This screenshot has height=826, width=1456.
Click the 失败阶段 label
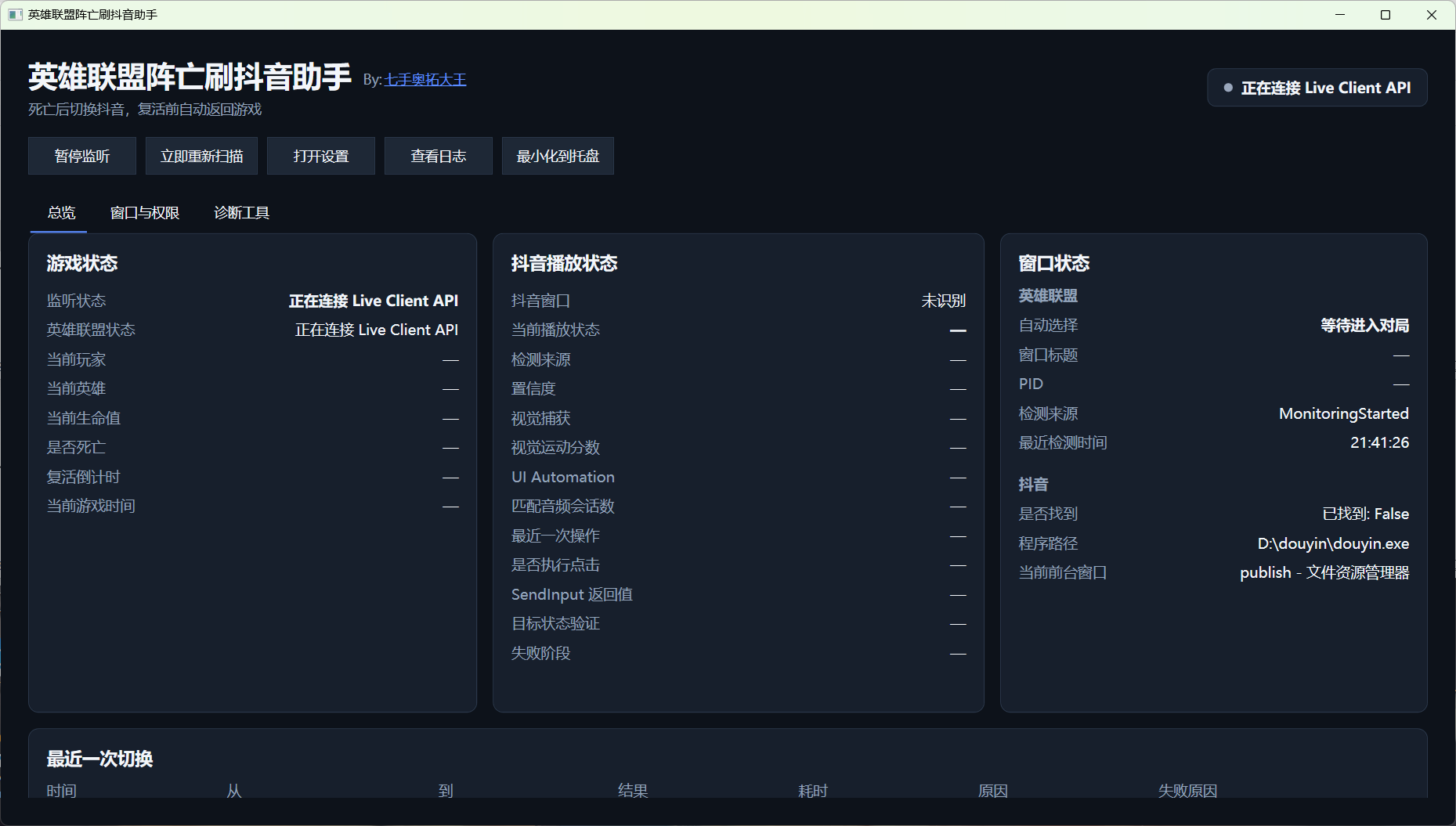(541, 653)
